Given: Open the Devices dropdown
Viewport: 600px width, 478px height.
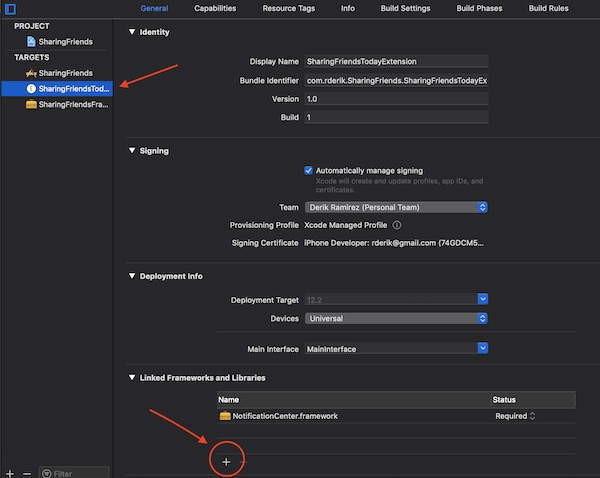Looking at the screenshot, I should (396, 318).
